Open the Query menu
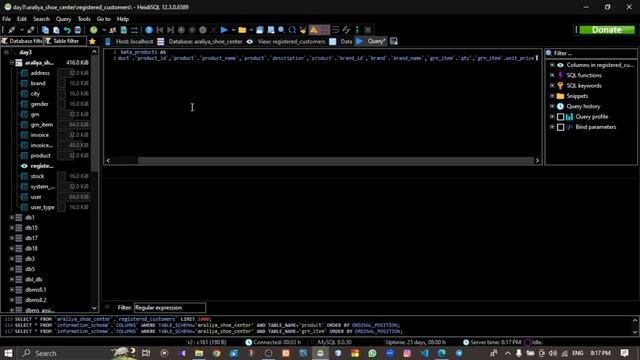 [x=63, y=19]
